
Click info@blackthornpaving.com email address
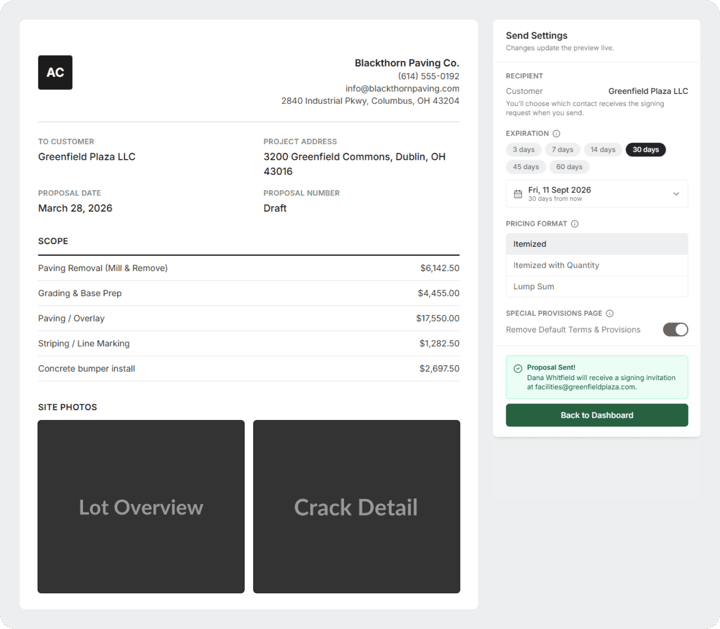pyautogui.click(x=402, y=89)
